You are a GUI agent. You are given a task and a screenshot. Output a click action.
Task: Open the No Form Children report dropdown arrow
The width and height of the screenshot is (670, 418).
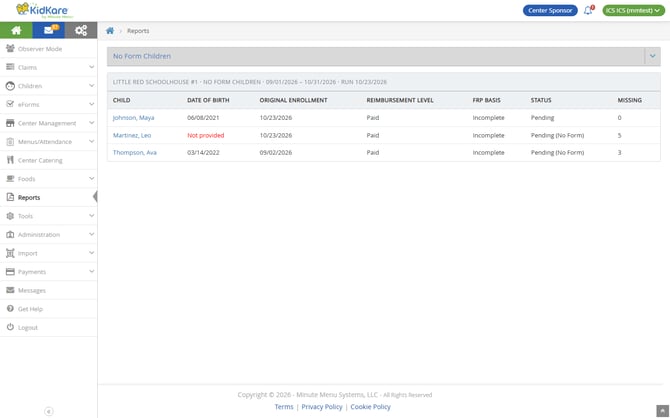click(652, 56)
